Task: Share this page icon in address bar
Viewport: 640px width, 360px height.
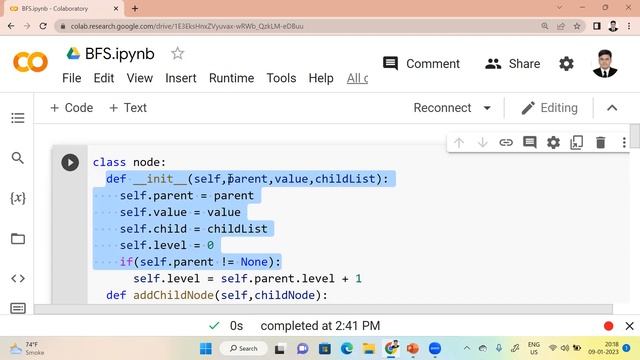Action: [x=561, y=26]
